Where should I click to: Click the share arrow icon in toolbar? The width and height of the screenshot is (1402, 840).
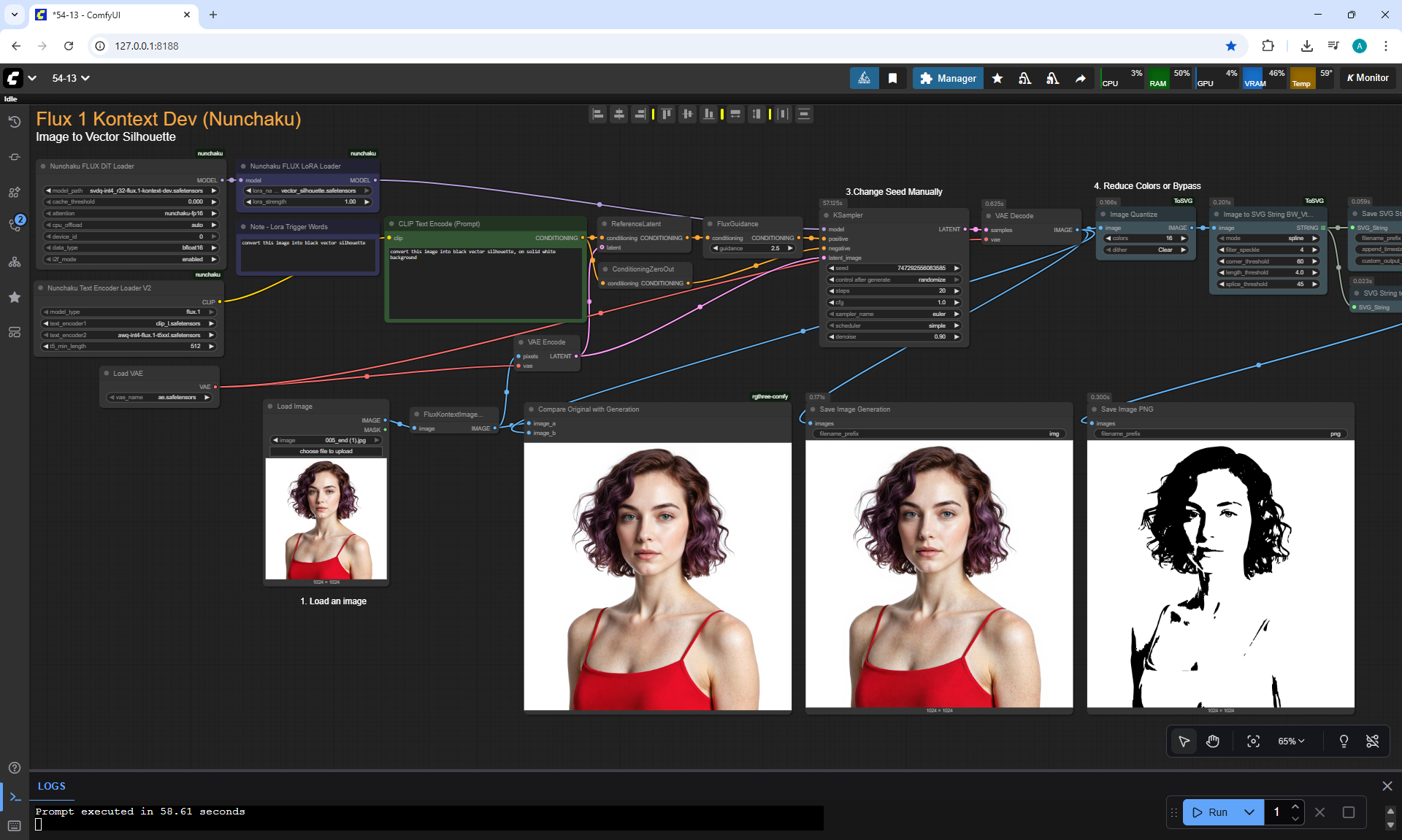[1080, 78]
